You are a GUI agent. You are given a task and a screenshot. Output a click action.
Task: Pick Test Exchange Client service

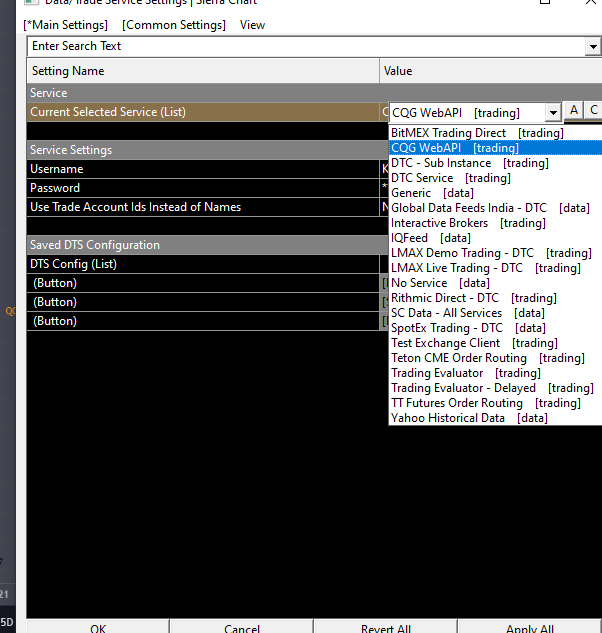pyautogui.click(x=495, y=343)
